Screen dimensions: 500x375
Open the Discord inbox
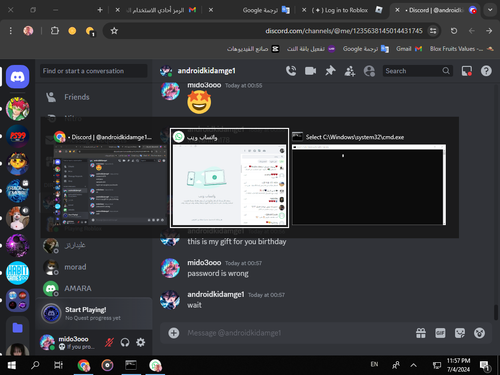467,71
